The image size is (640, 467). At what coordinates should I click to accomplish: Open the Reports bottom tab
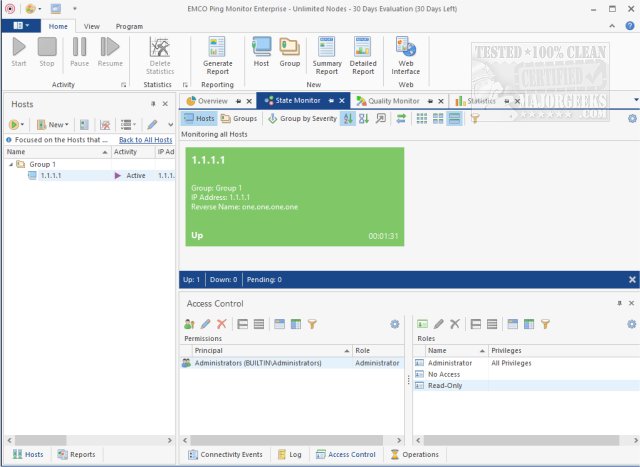click(x=76, y=454)
